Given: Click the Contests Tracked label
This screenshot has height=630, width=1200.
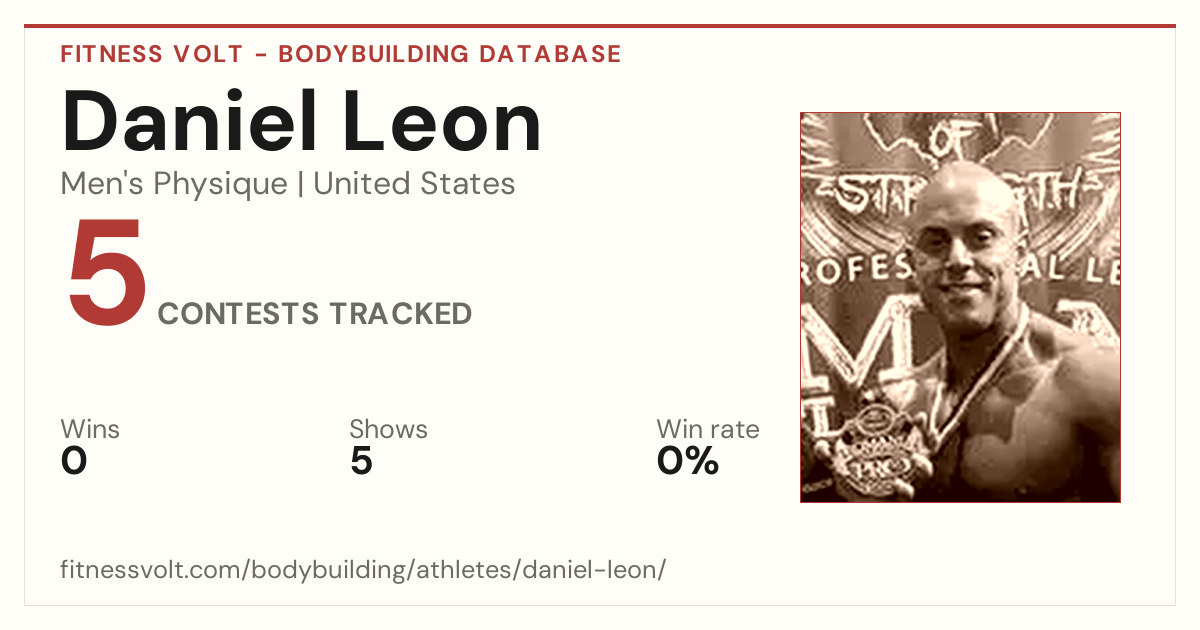Looking at the screenshot, I should pos(315,314).
